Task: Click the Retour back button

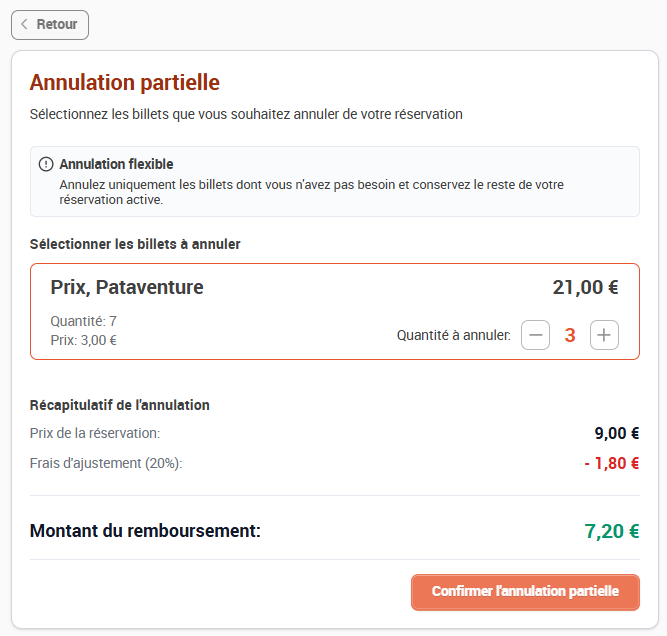Action: pyautogui.click(x=50, y=25)
